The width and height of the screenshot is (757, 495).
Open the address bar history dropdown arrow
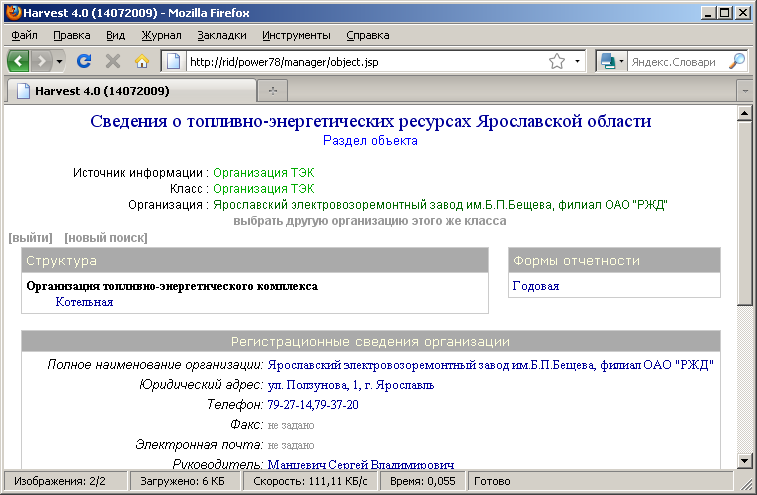click(x=577, y=61)
